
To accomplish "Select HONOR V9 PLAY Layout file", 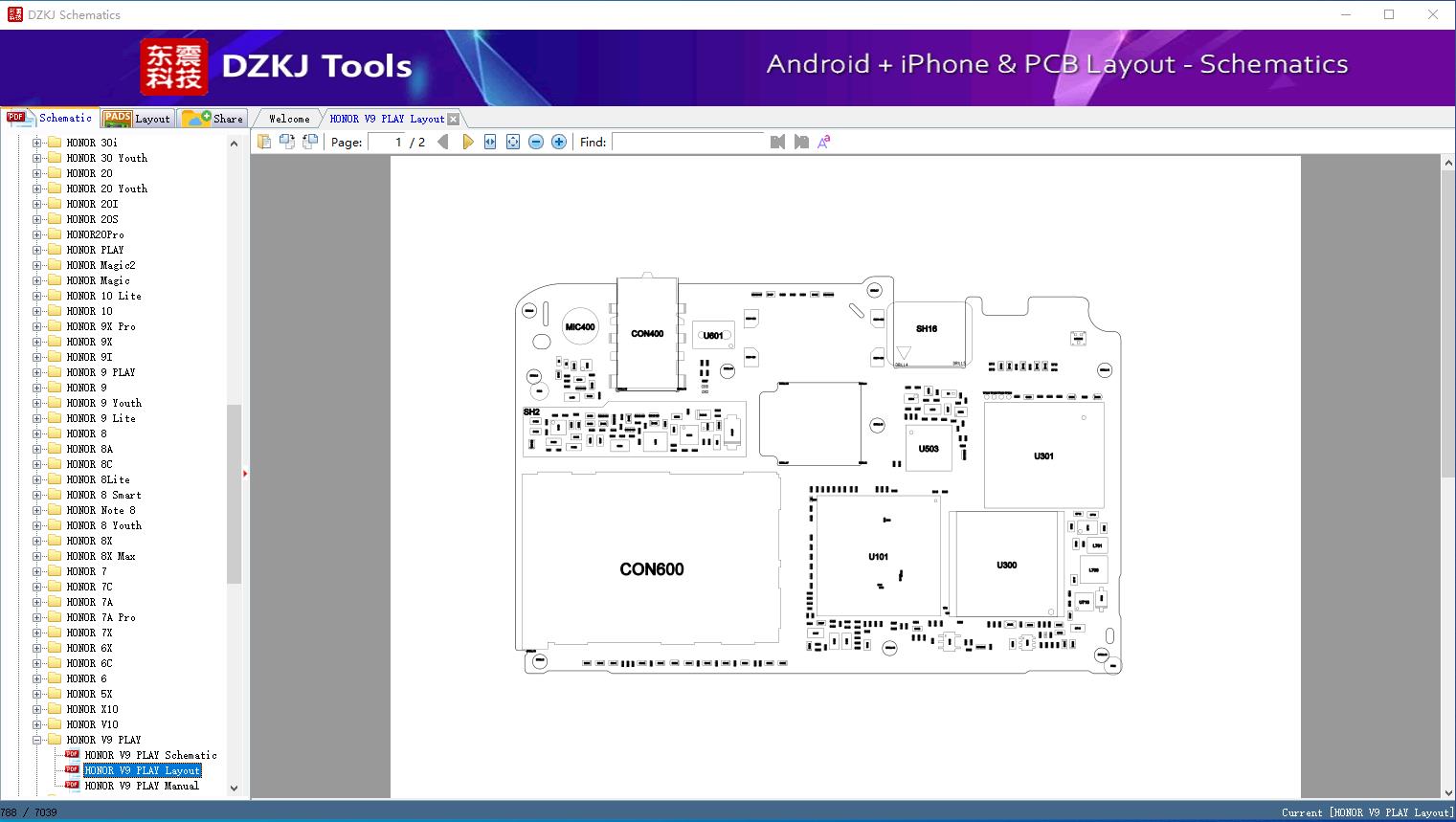I will [x=142, y=770].
